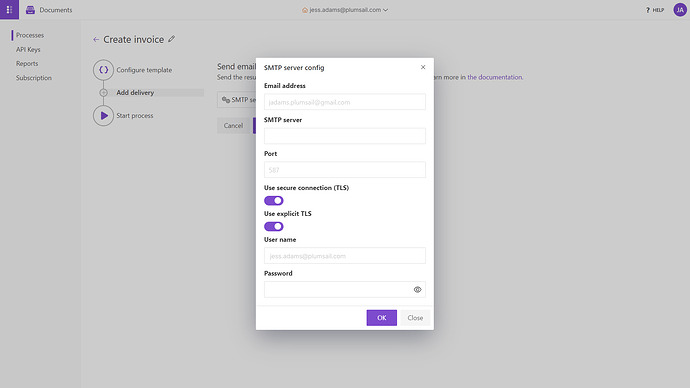Open the app launcher grid icon
This screenshot has width=690, height=388.
pyautogui.click(x=9, y=10)
